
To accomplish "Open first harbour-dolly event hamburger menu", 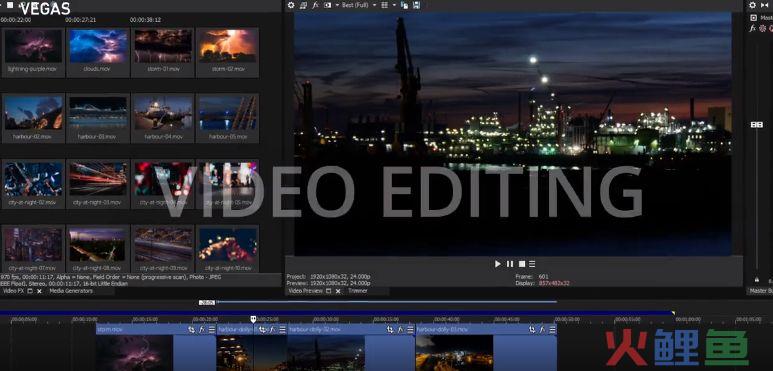I will 282,330.
